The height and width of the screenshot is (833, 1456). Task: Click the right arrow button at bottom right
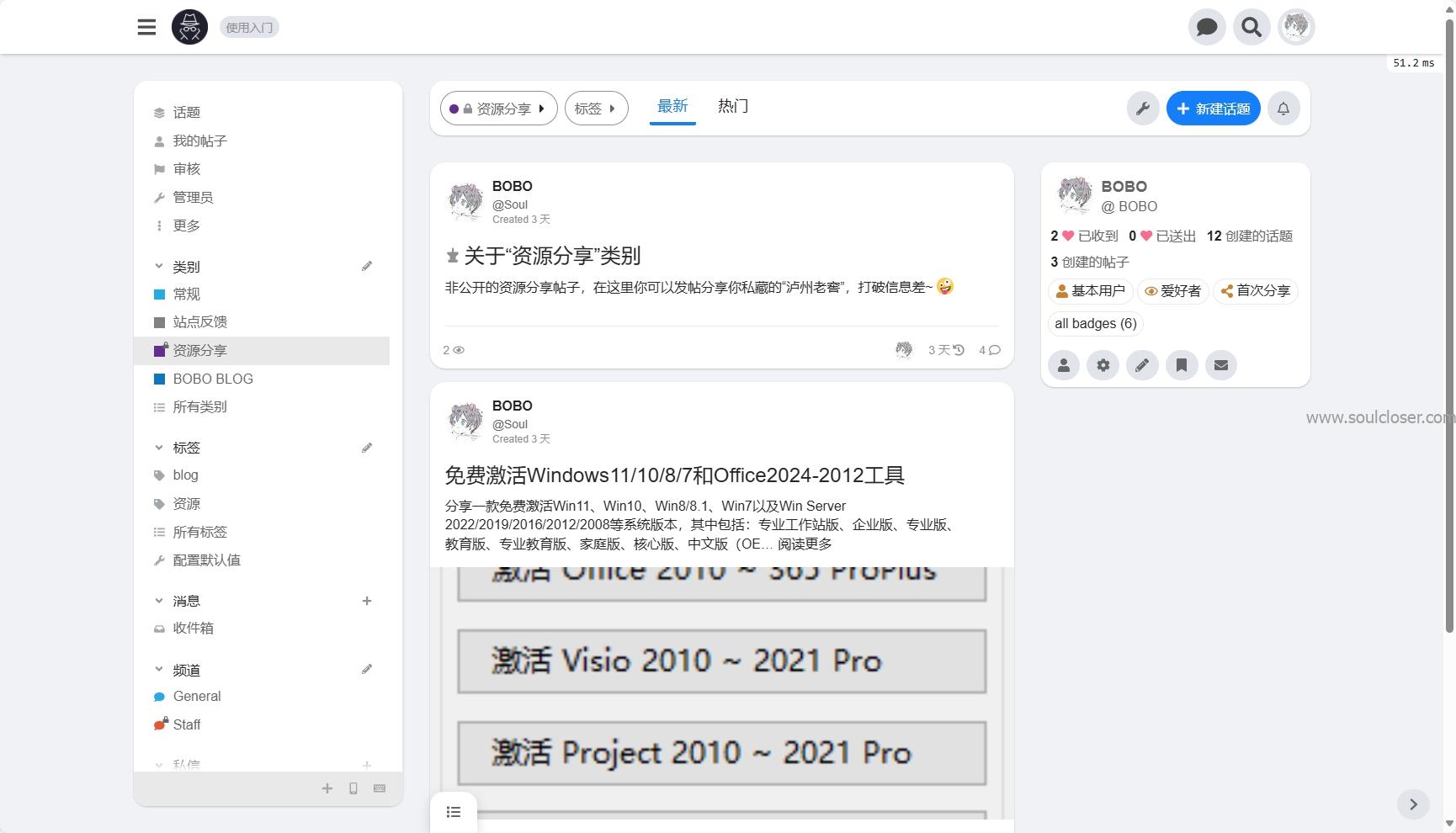pos(1414,804)
